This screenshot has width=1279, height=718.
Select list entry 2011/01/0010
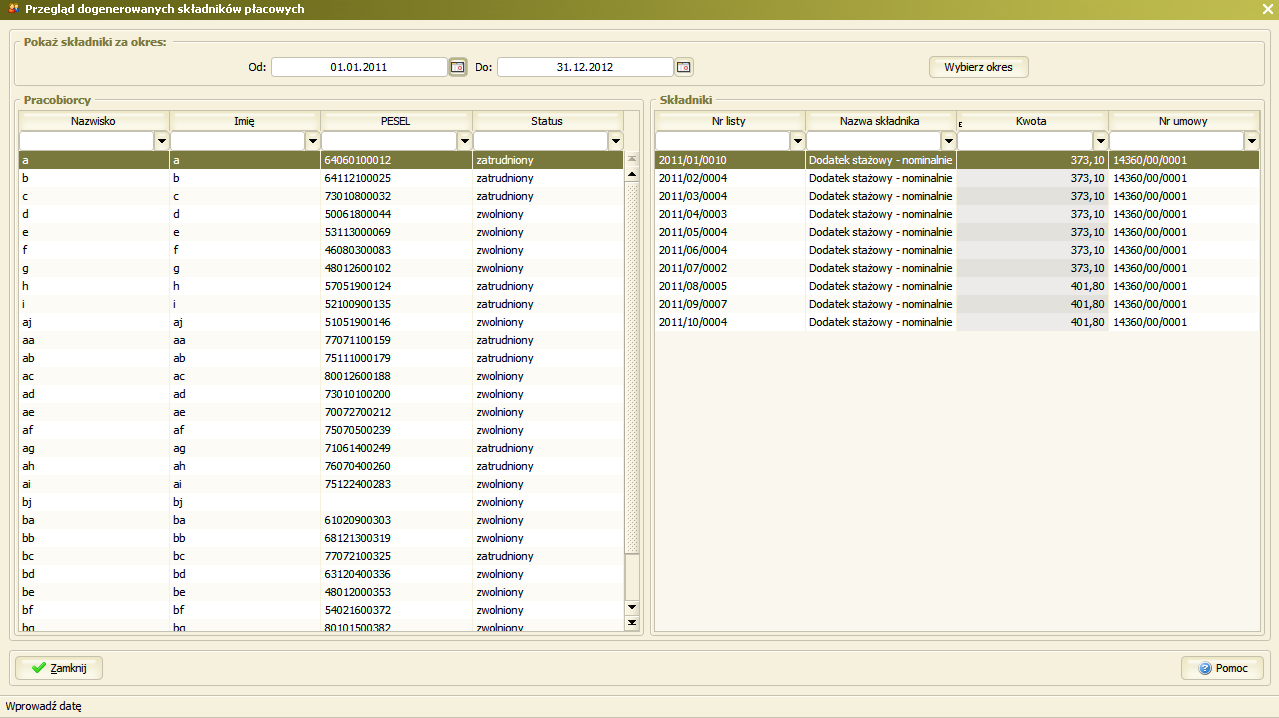tap(957, 160)
